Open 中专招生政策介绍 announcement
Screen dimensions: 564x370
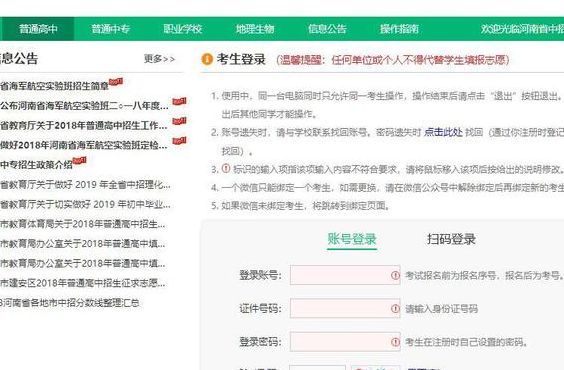(36, 165)
